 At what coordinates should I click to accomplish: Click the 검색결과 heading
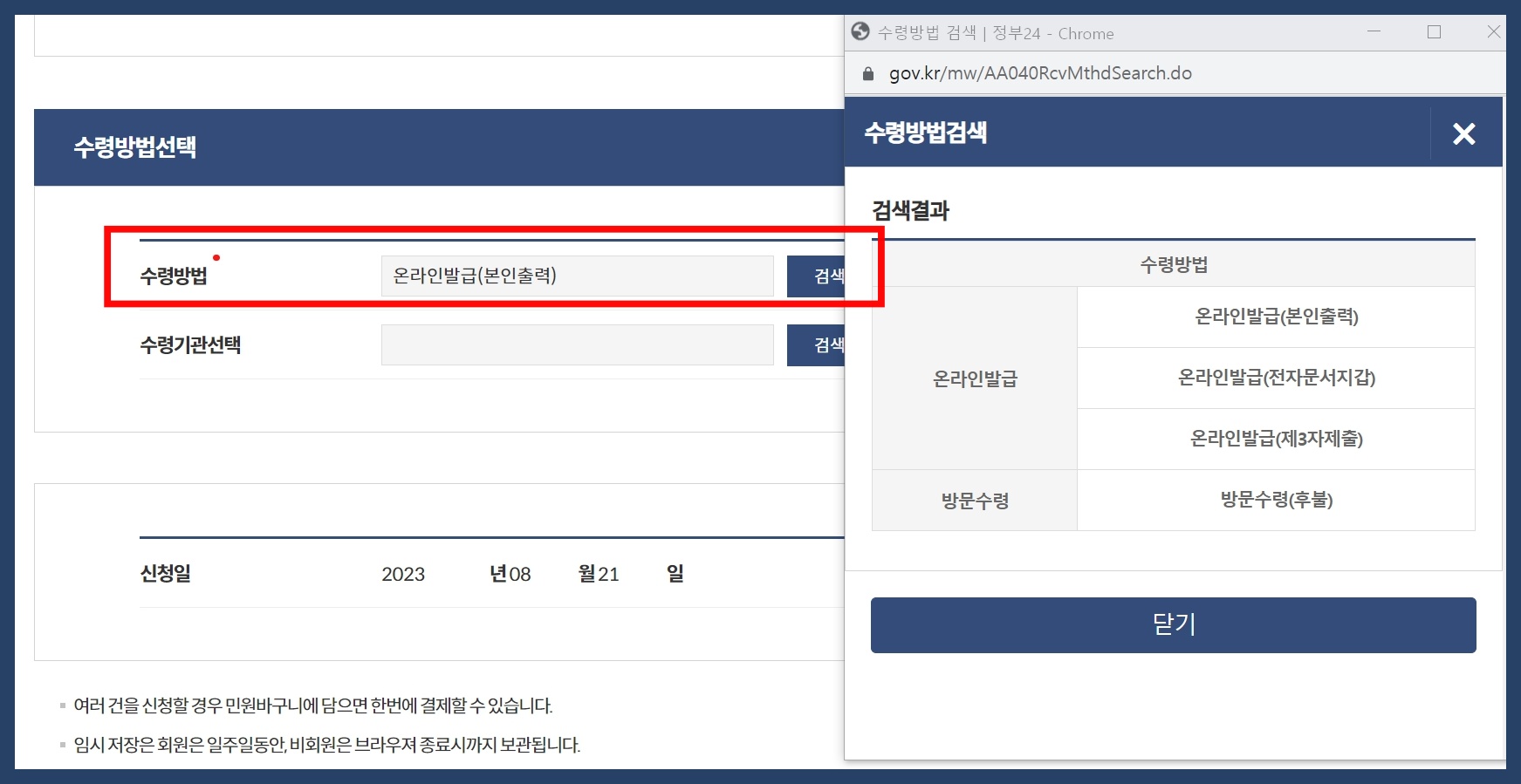tap(910, 210)
